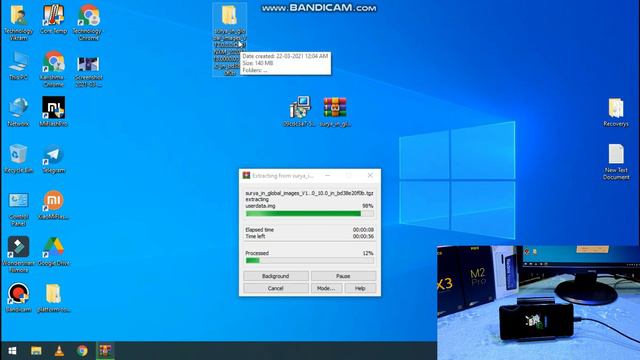The width and height of the screenshot is (640, 360).
Task: Open the Bandicam desktop shortcut
Action: [x=18, y=298]
